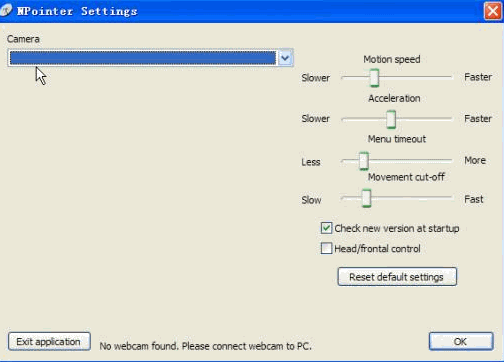Screen dimensions: 504x363
Task: Click Slower label beside Acceleration
Action: click(x=315, y=119)
